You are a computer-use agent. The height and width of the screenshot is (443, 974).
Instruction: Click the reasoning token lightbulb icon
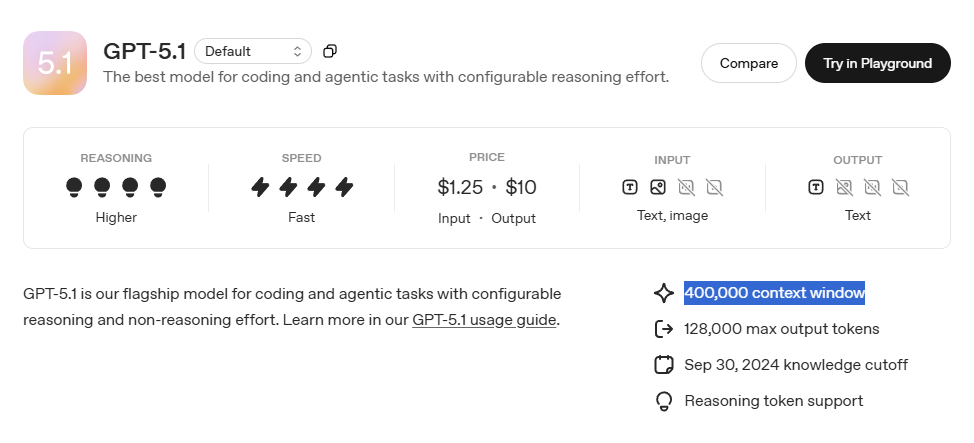tap(663, 401)
